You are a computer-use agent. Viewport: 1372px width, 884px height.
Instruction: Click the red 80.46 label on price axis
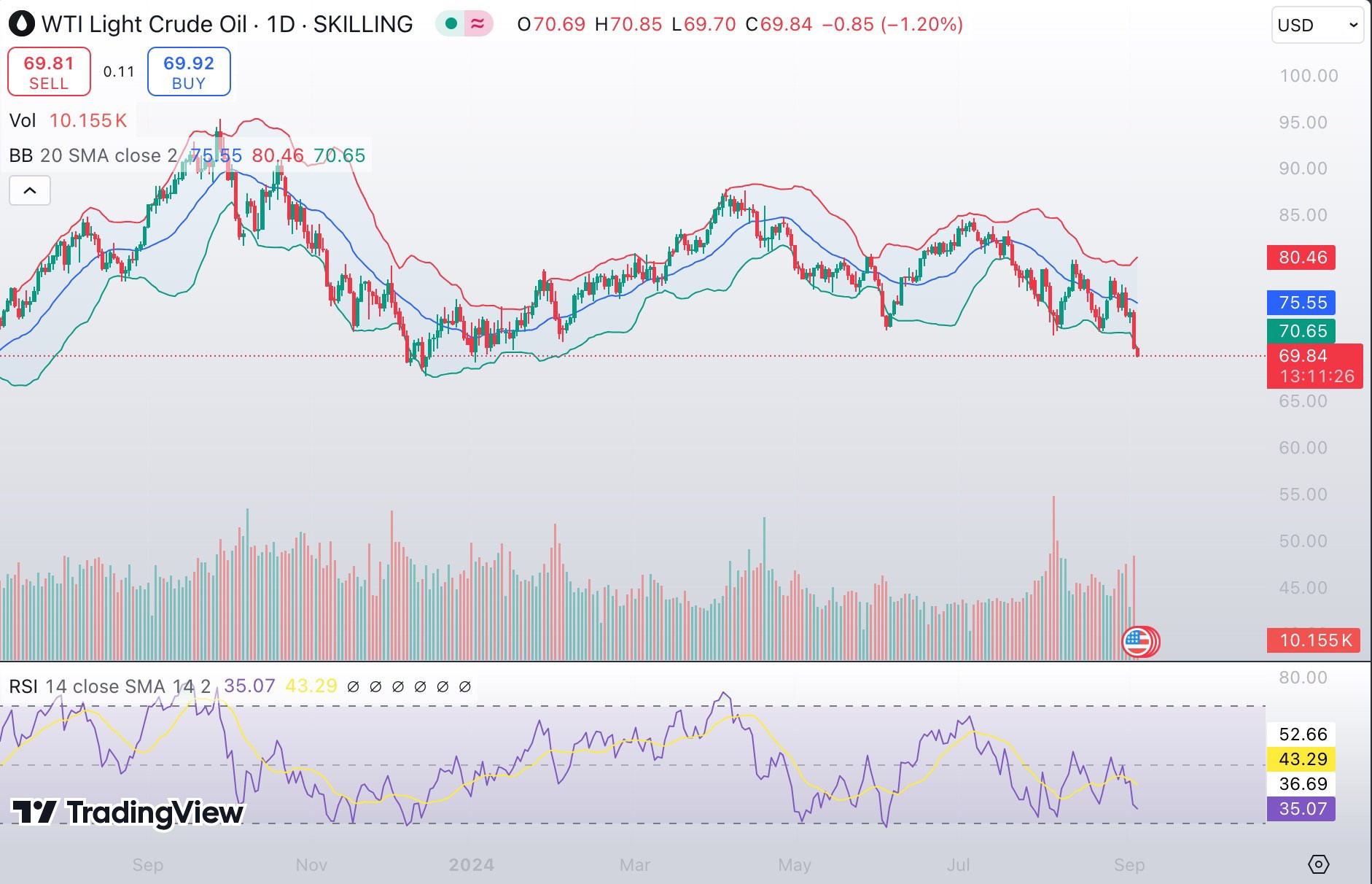point(1301,257)
